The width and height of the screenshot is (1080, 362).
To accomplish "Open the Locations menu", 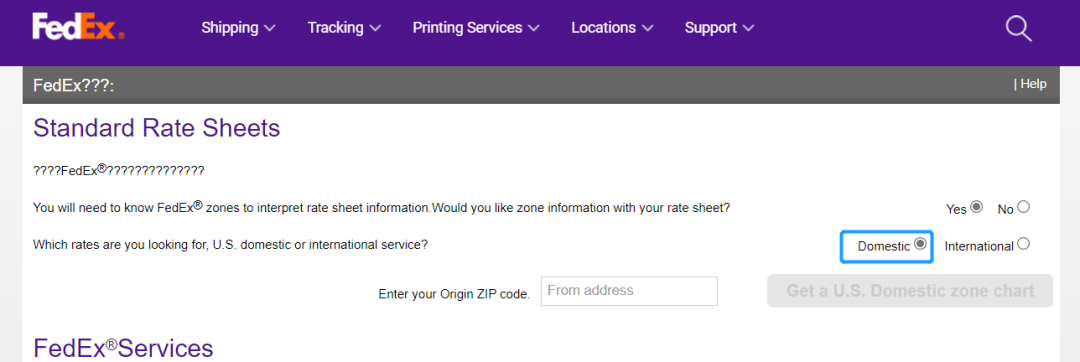I will tap(612, 28).
